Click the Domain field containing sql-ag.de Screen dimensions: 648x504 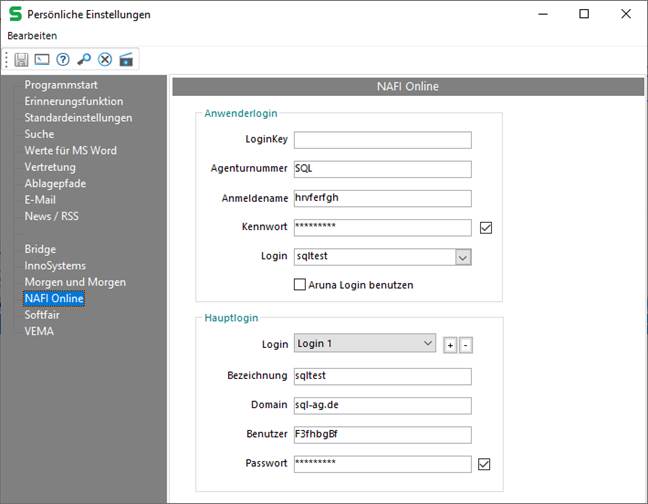[x=382, y=406]
